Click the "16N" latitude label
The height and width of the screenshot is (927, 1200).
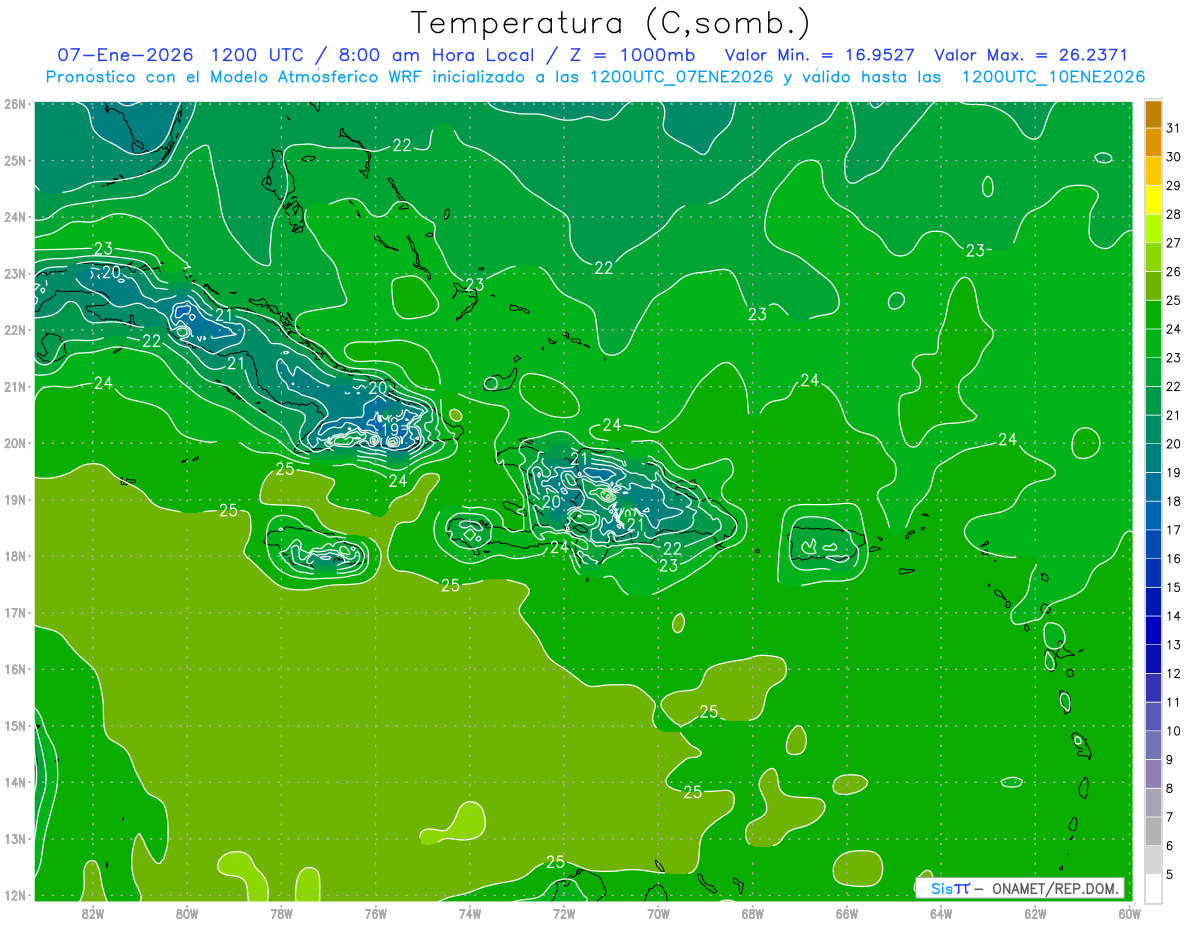[15, 669]
